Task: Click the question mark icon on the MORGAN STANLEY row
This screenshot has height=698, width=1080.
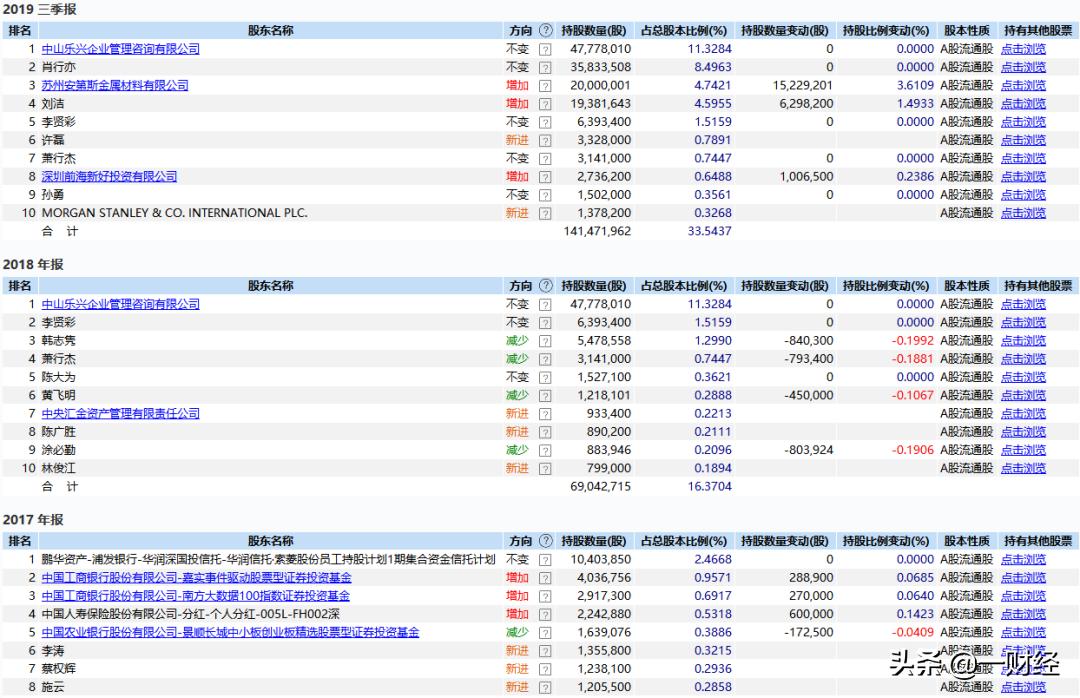Action: tap(544, 212)
